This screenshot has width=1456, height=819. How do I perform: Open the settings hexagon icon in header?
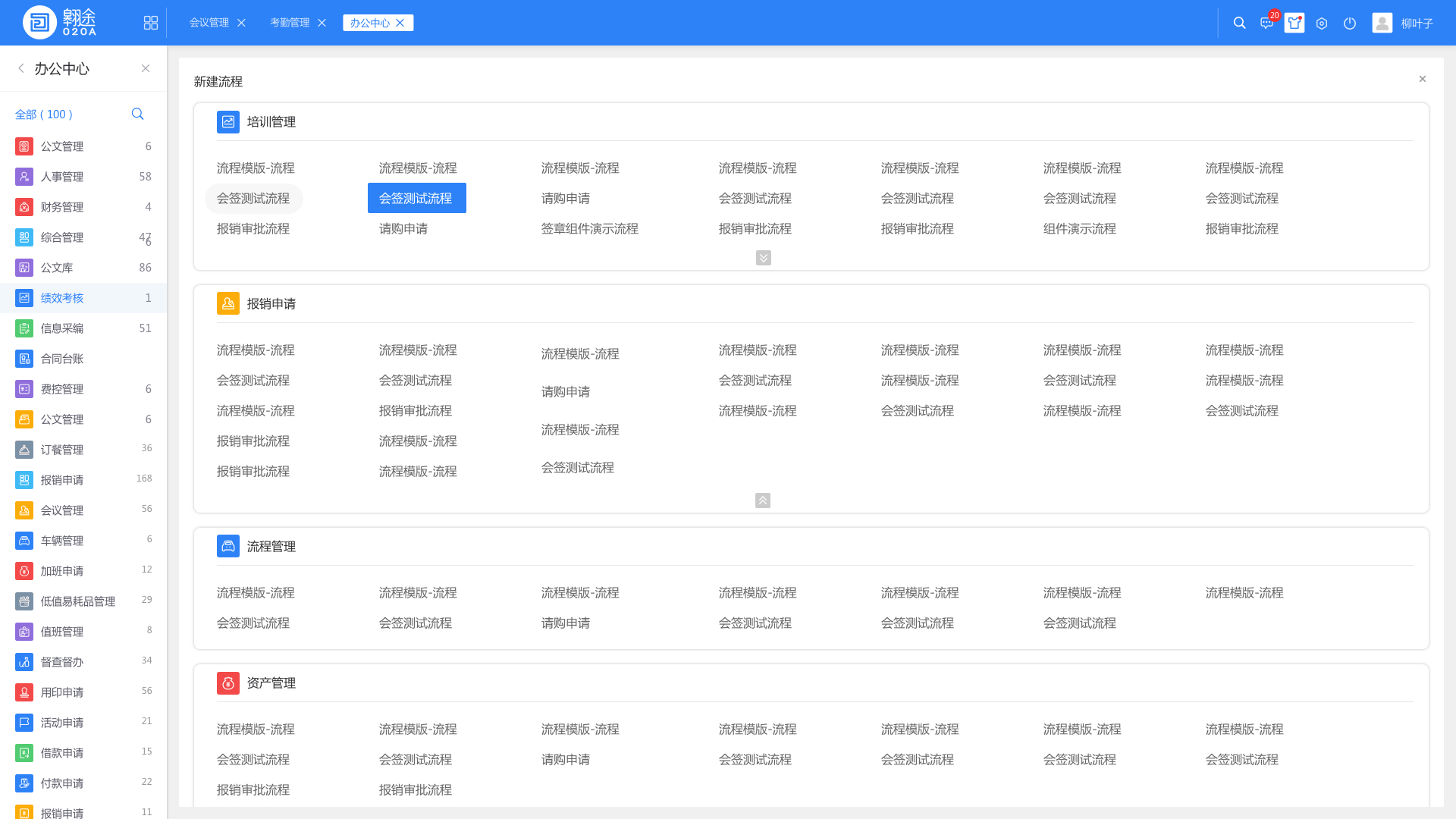pyautogui.click(x=1322, y=24)
